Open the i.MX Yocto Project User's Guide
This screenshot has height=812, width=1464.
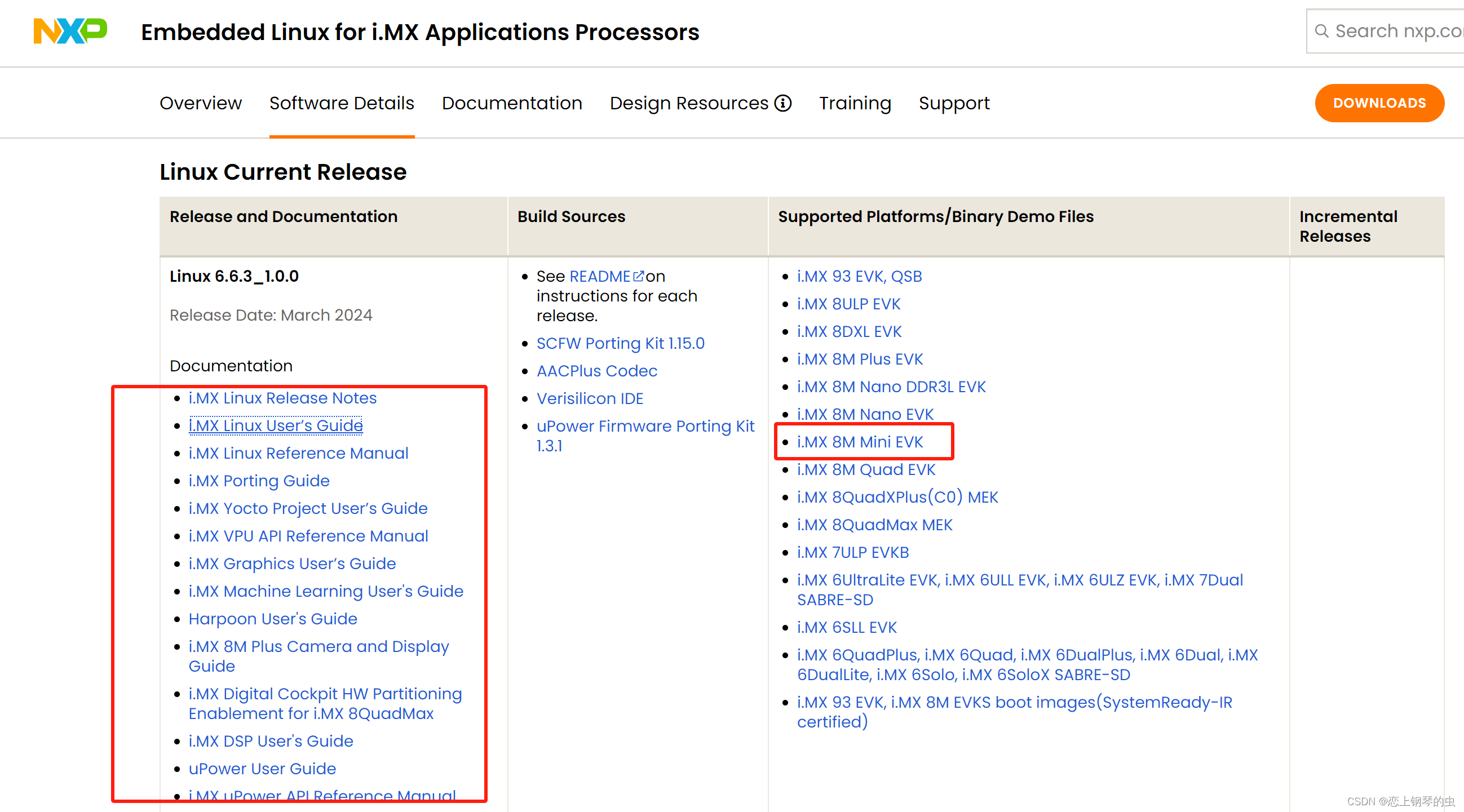pyautogui.click(x=307, y=508)
